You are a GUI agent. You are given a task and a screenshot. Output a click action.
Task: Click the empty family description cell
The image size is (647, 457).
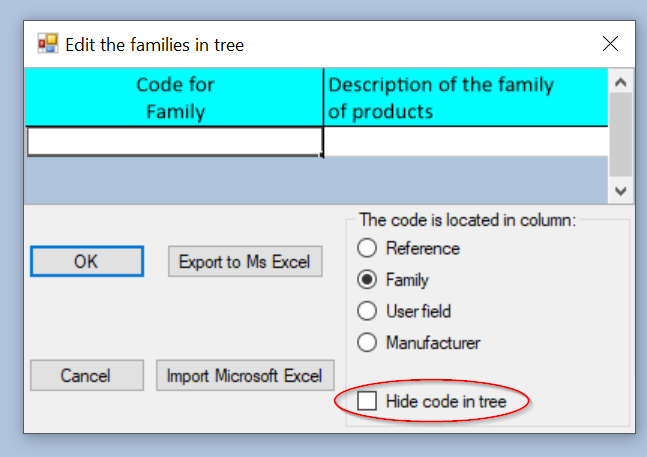point(465,142)
